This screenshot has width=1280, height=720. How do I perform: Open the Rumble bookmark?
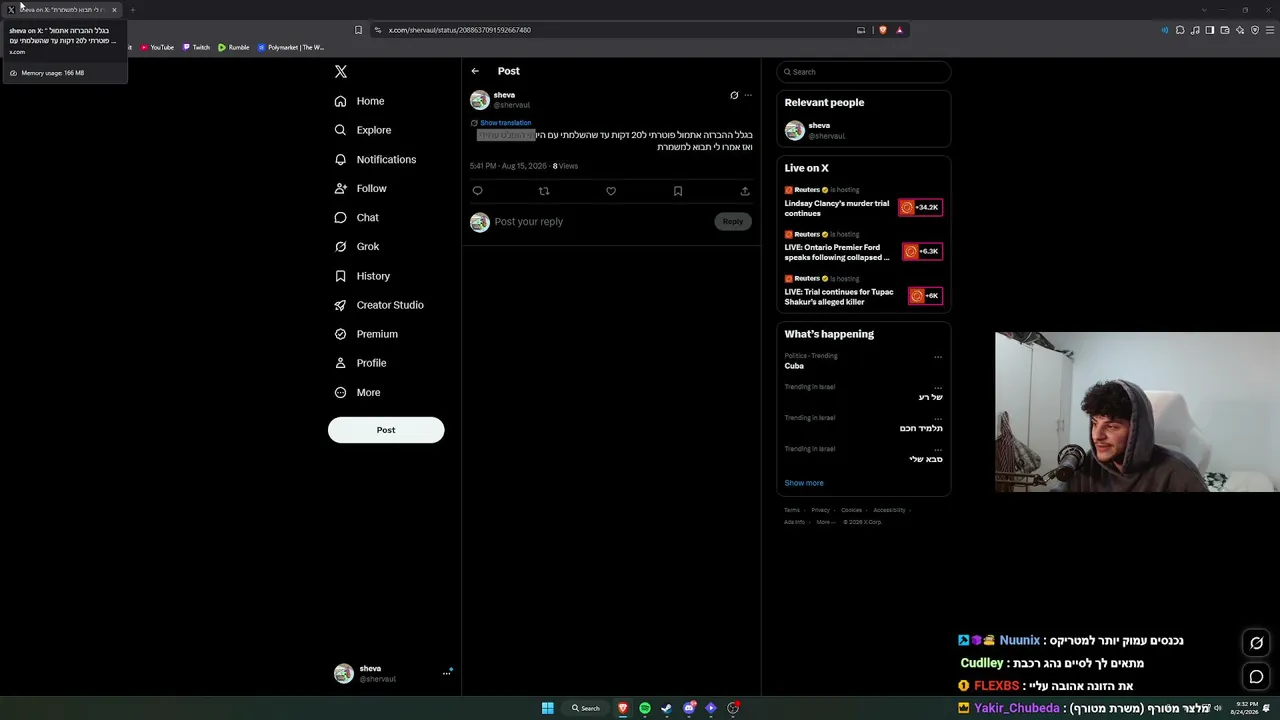click(234, 47)
